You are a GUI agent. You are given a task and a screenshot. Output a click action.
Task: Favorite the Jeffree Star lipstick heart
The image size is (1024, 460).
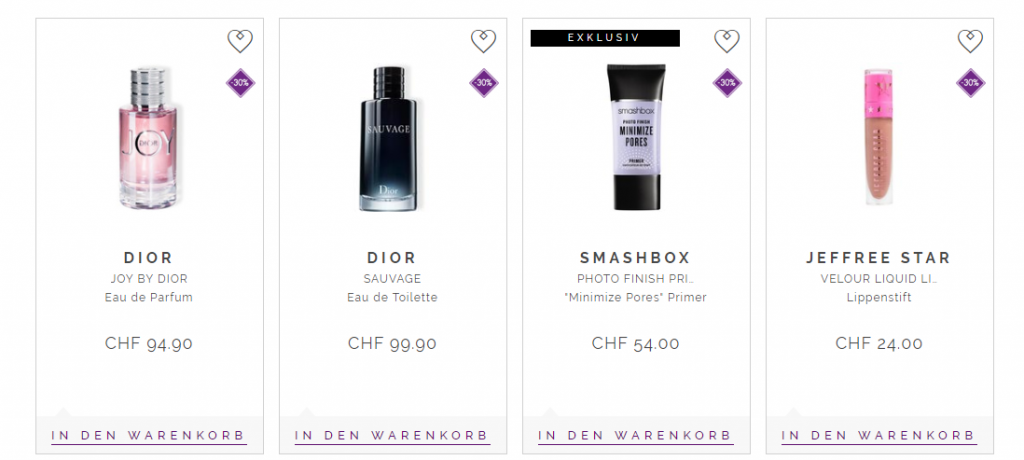[x=970, y=41]
